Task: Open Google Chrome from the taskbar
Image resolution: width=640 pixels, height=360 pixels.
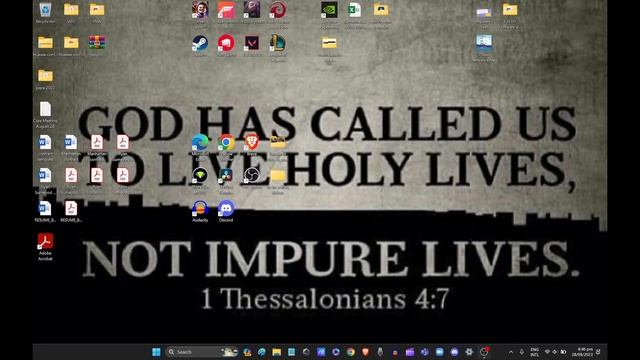Action: 351,352
